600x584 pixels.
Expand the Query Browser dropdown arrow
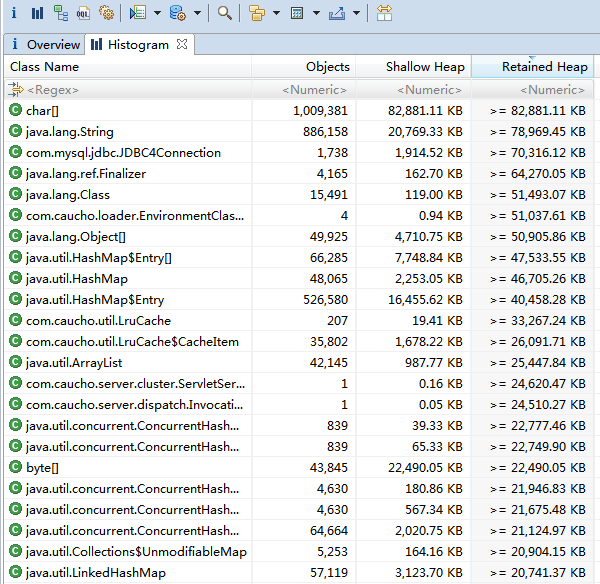[x=197, y=13]
